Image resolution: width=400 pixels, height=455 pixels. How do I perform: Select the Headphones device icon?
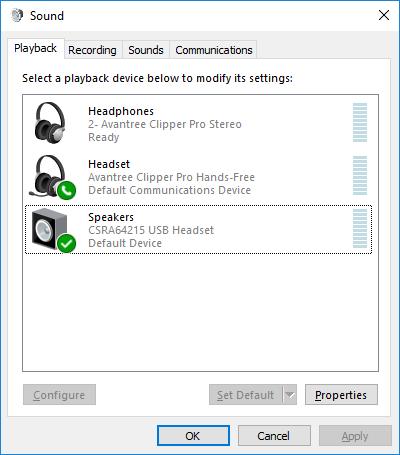click(x=50, y=123)
